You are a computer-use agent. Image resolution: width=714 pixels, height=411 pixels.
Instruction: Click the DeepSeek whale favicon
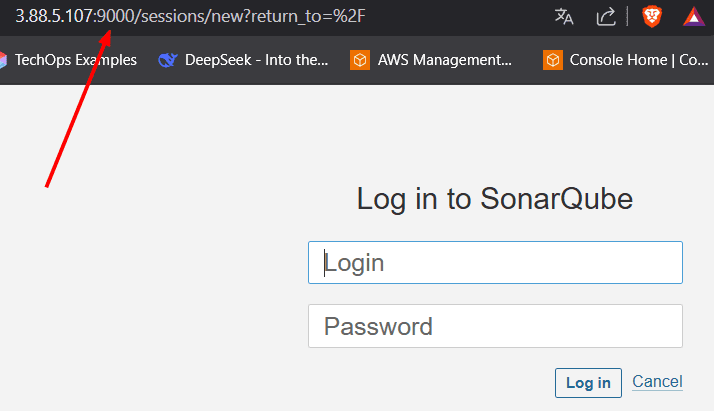pyautogui.click(x=168, y=60)
